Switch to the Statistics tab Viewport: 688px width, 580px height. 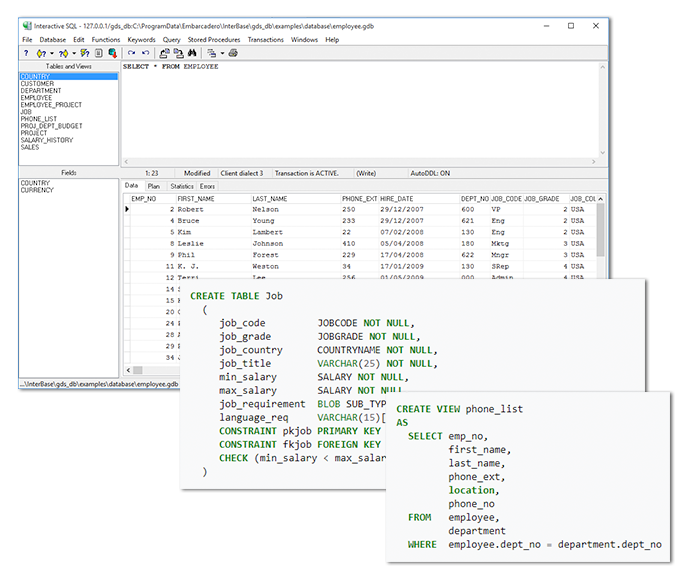point(182,186)
